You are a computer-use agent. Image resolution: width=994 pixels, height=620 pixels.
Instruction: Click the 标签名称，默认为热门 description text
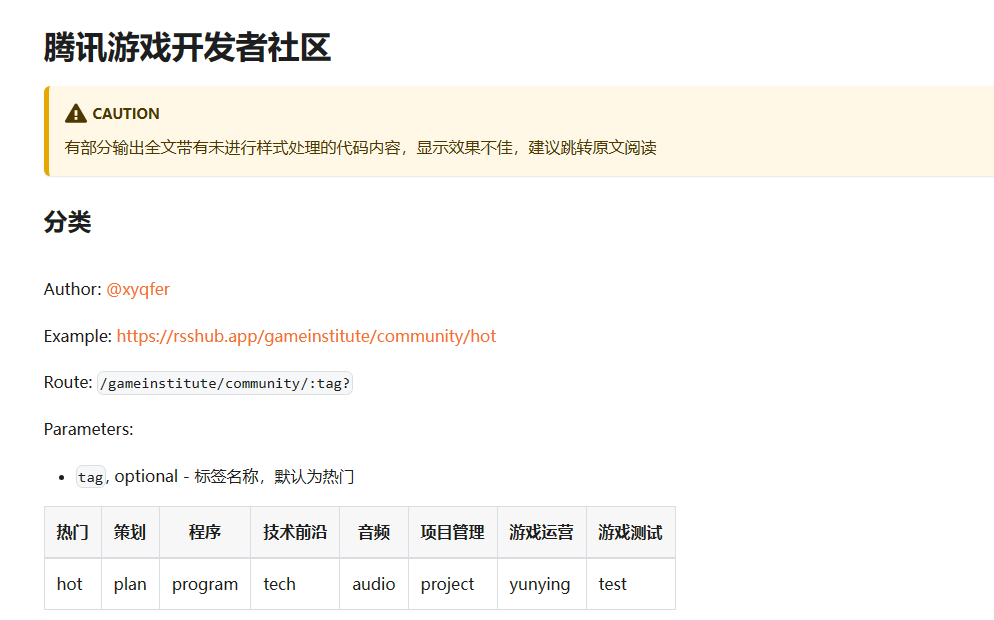[x=274, y=477]
